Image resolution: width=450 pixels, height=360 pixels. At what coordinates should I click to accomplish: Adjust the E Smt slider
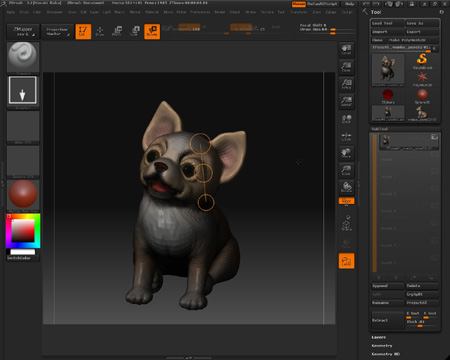tap(413, 315)
